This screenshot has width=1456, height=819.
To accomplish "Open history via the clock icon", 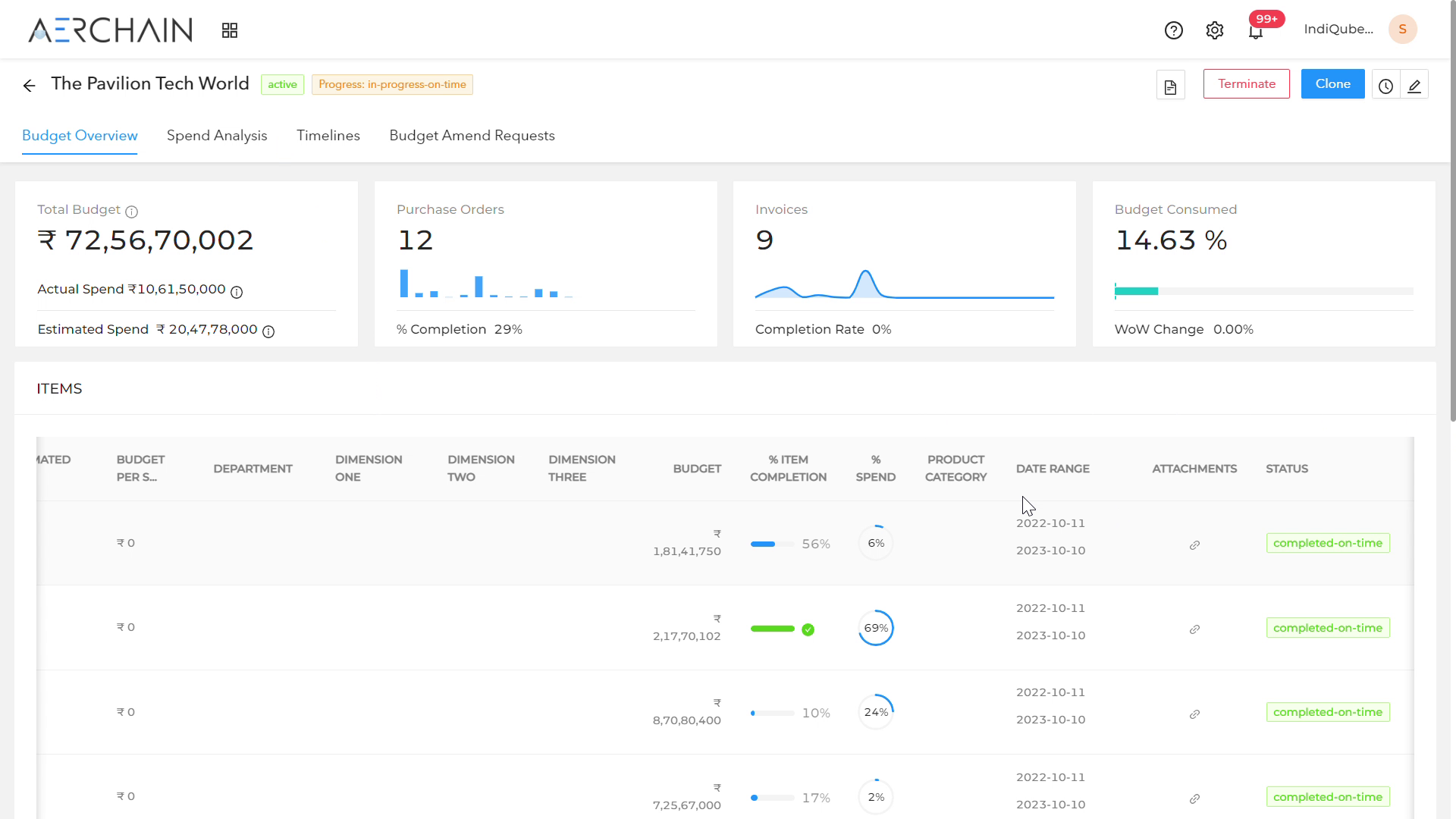I will [x=1385, y=86].
